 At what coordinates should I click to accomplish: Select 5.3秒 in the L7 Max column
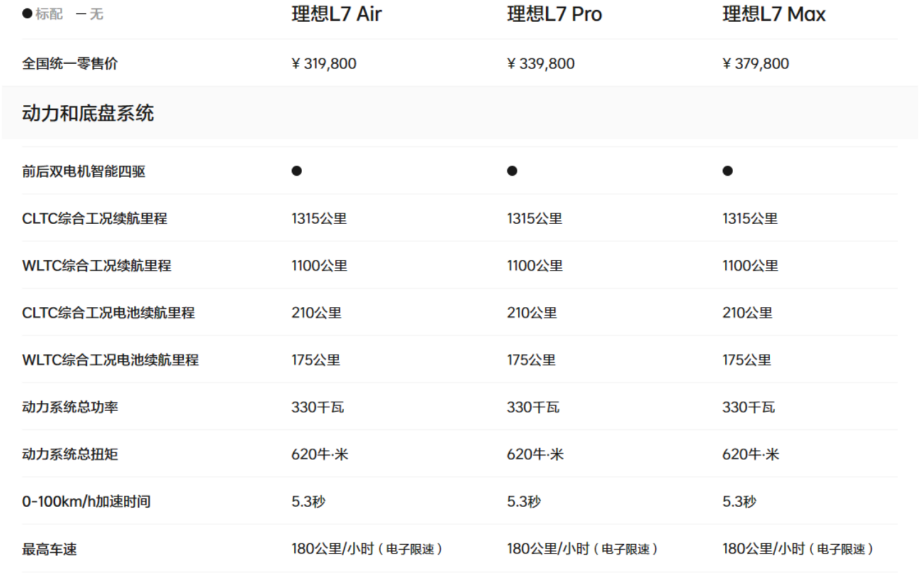pyautogui.click(x=740, y=501)
